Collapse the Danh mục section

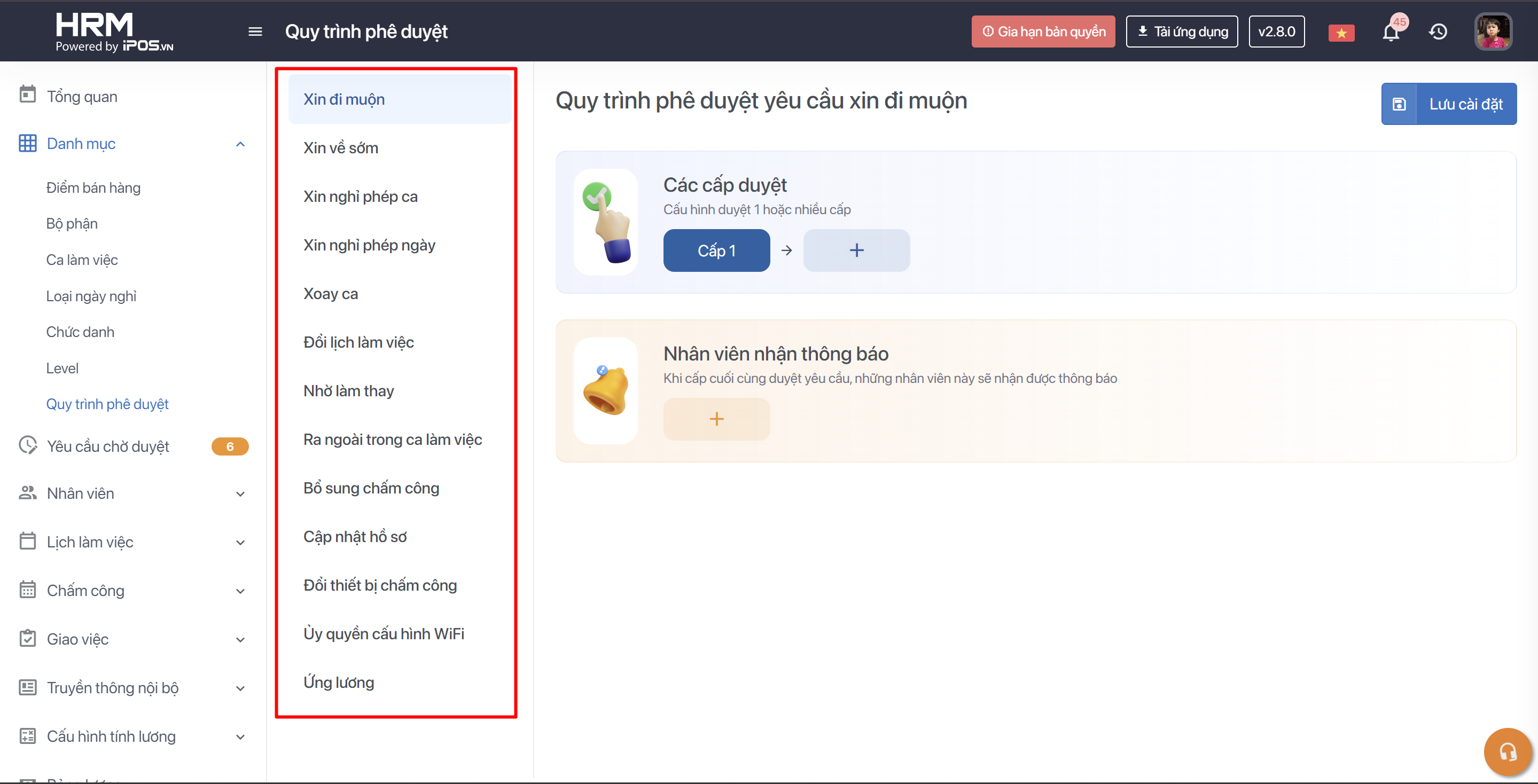point(240,144)
